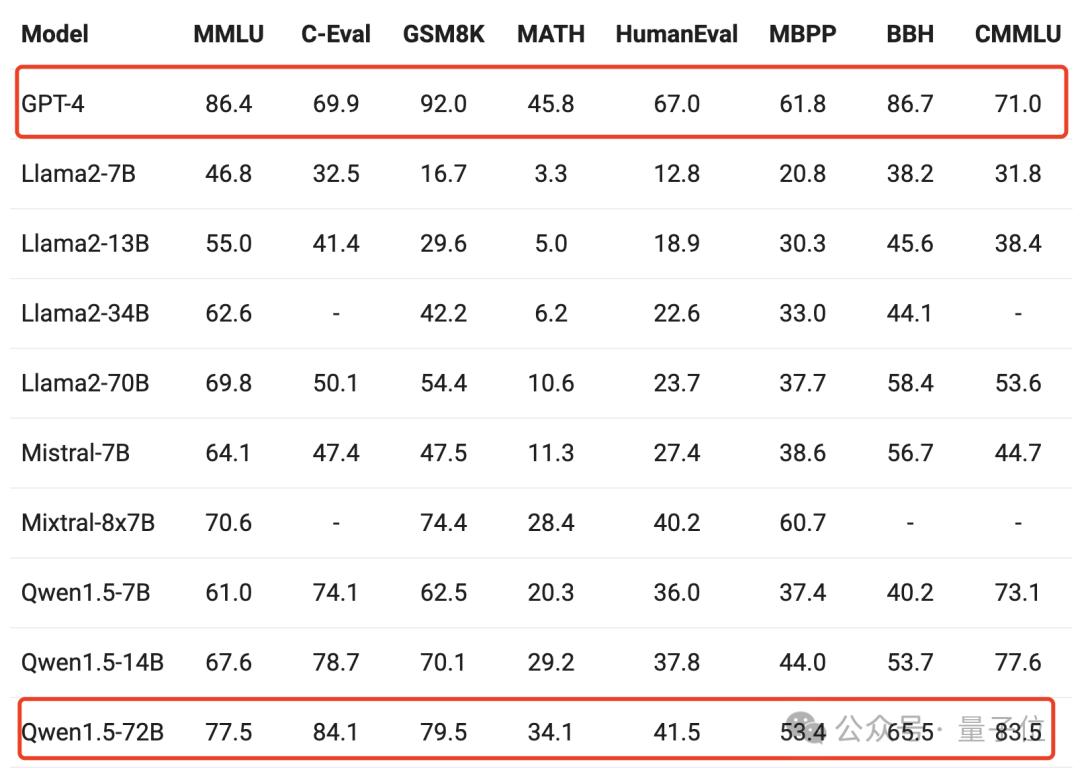Select the Llama2-34B row label
This screenshot has width=1080, height=772.
pos(85,313)
